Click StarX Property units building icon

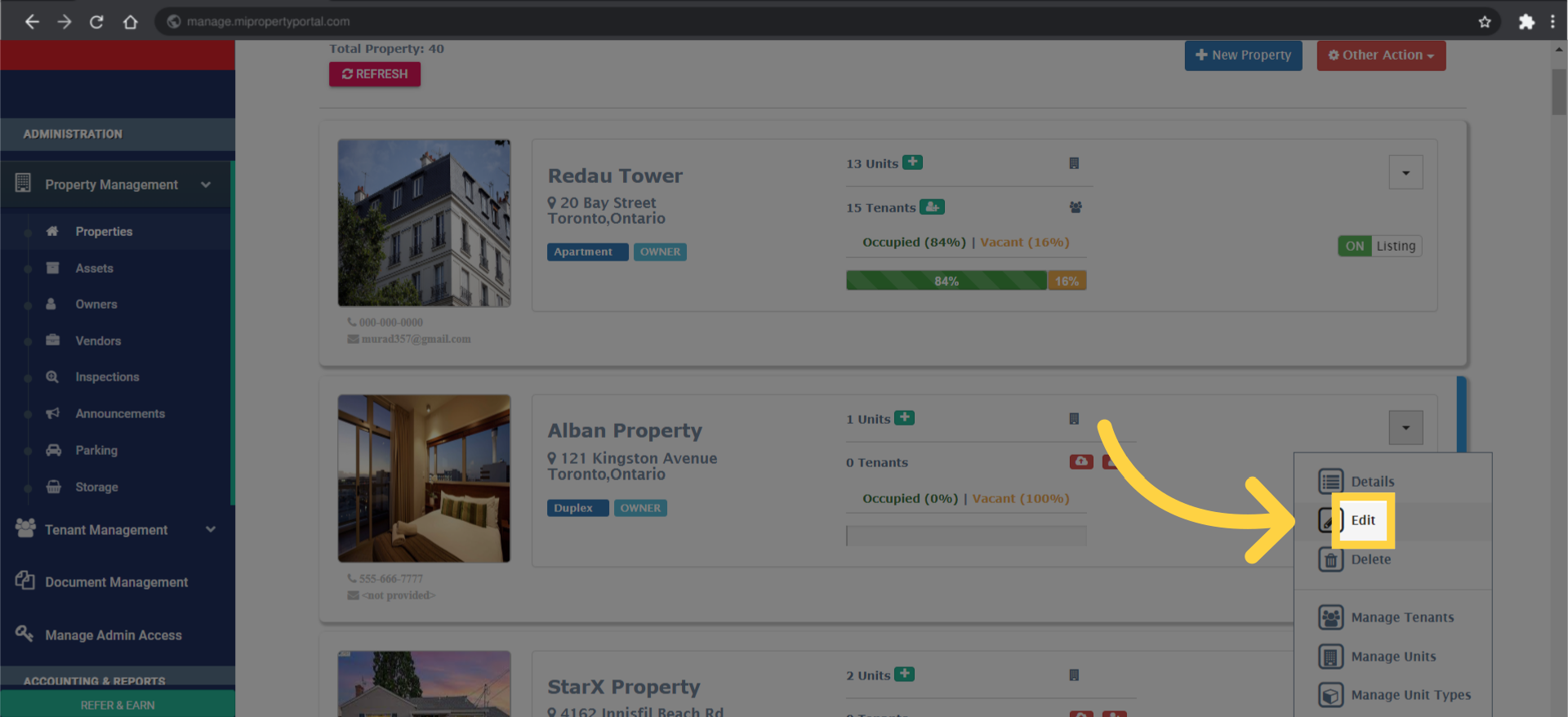click(x=1074, y=675)
